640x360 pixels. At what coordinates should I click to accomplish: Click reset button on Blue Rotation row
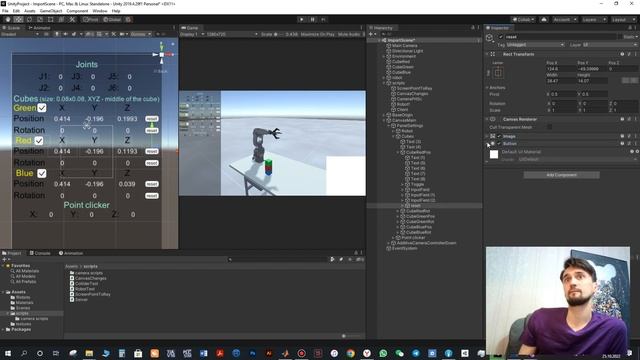coord(152,196)
